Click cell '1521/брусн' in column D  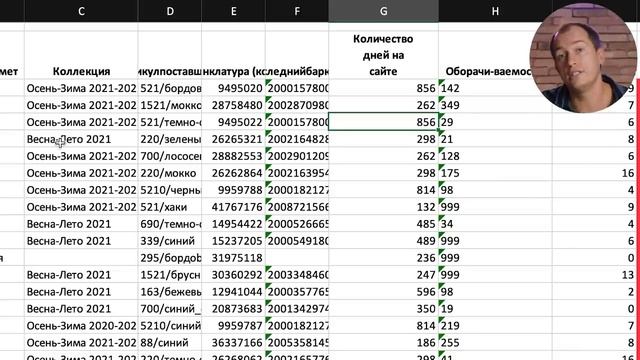pyautogui.click(x=170, y=275)
